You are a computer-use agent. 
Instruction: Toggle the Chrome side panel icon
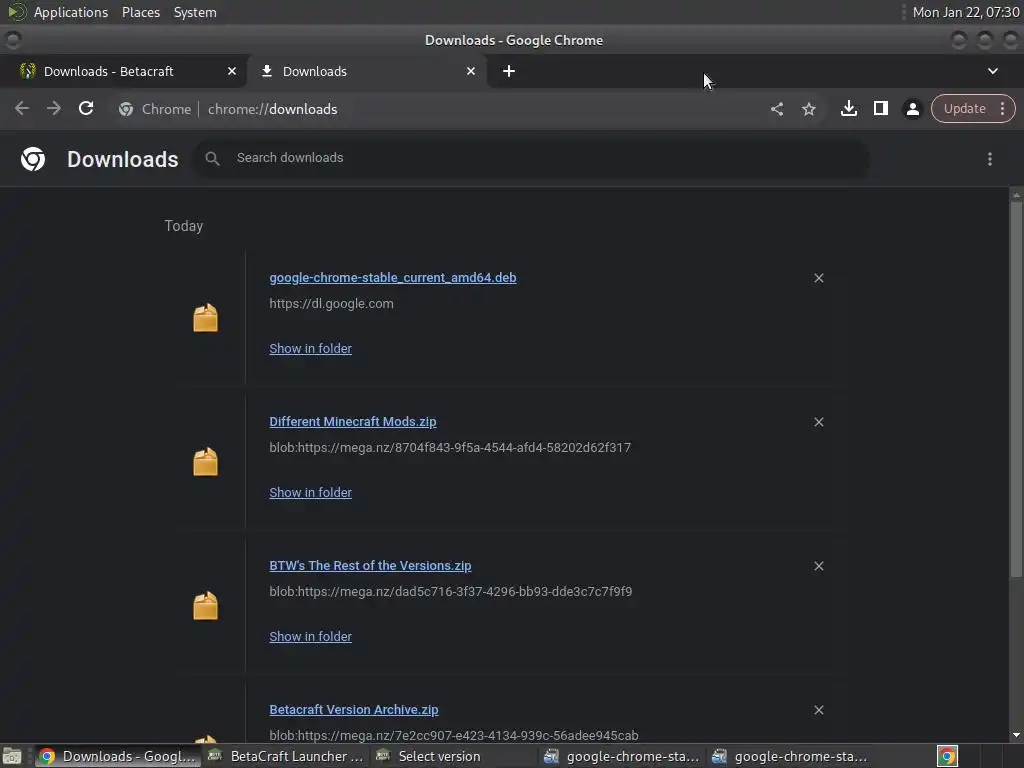880,108
